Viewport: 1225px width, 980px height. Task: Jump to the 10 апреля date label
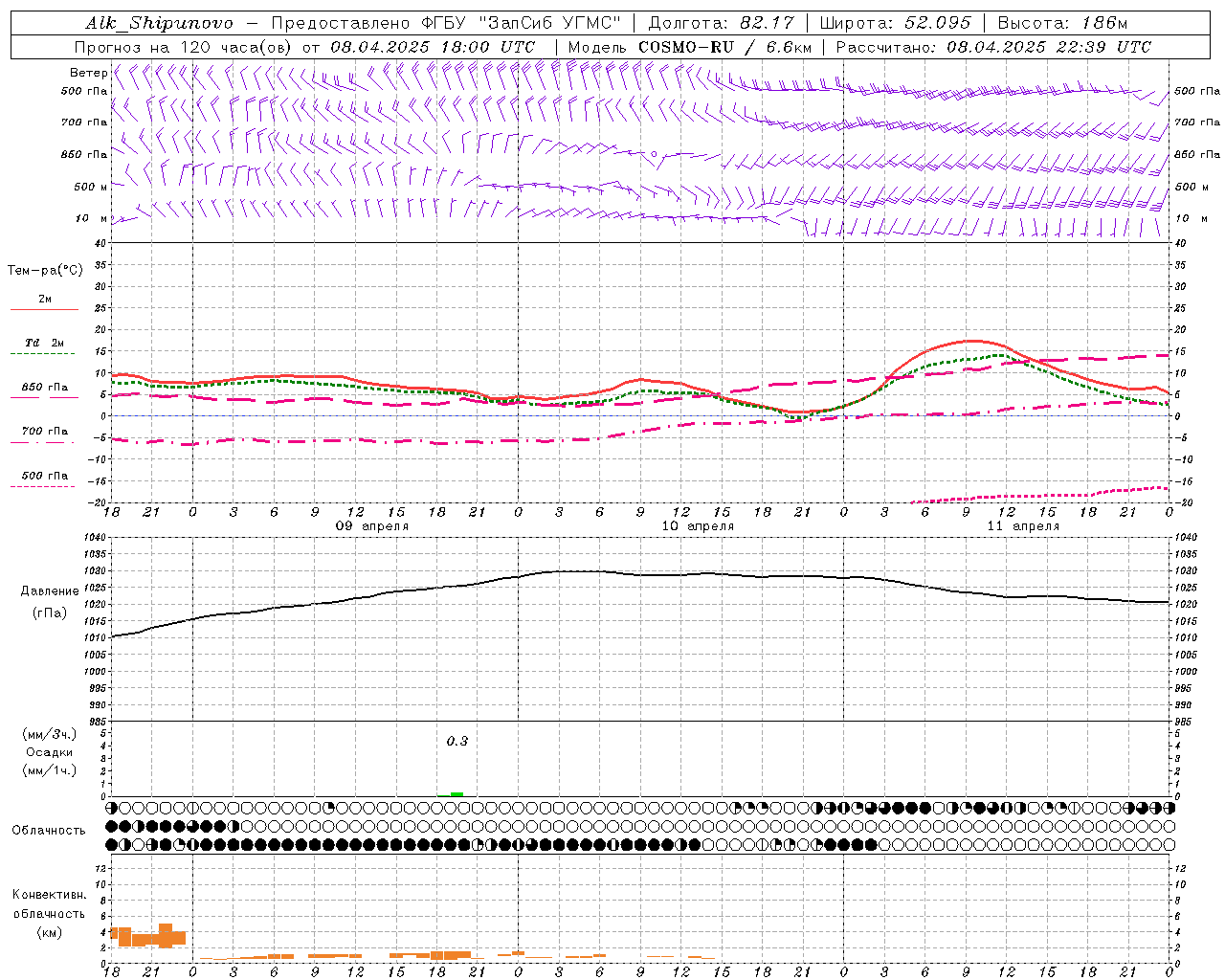pyautogui.click(x=698, y=526)
